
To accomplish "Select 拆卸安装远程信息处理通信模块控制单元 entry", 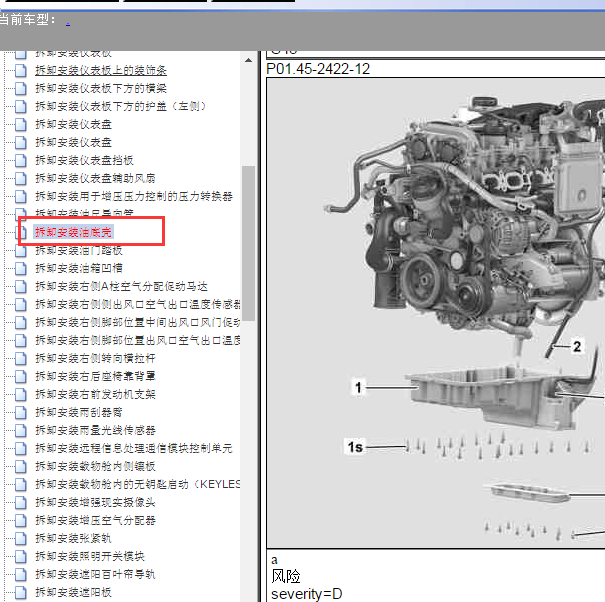I will click(x=134, y=448).
